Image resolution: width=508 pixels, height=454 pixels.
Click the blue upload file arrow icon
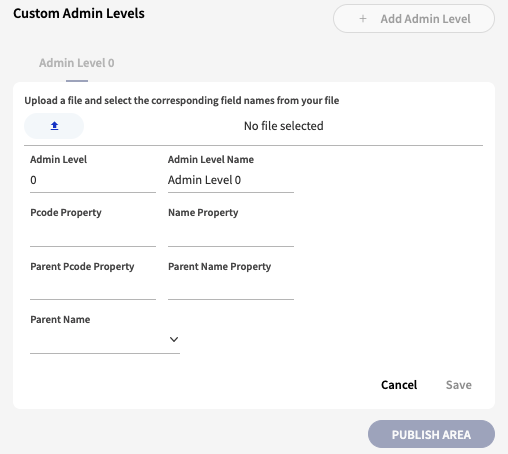pos(54,126)
